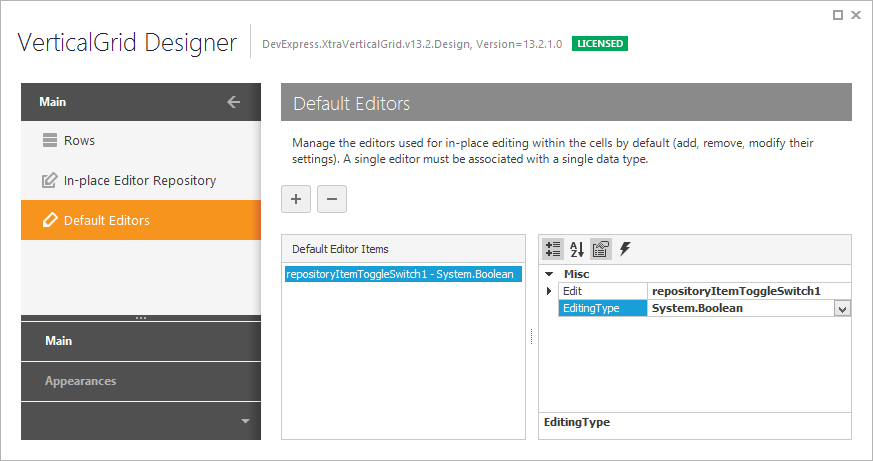Show Property Pages icon in property grid
The height and width of the screenshot is (461, 873).
tap(601, 249)
